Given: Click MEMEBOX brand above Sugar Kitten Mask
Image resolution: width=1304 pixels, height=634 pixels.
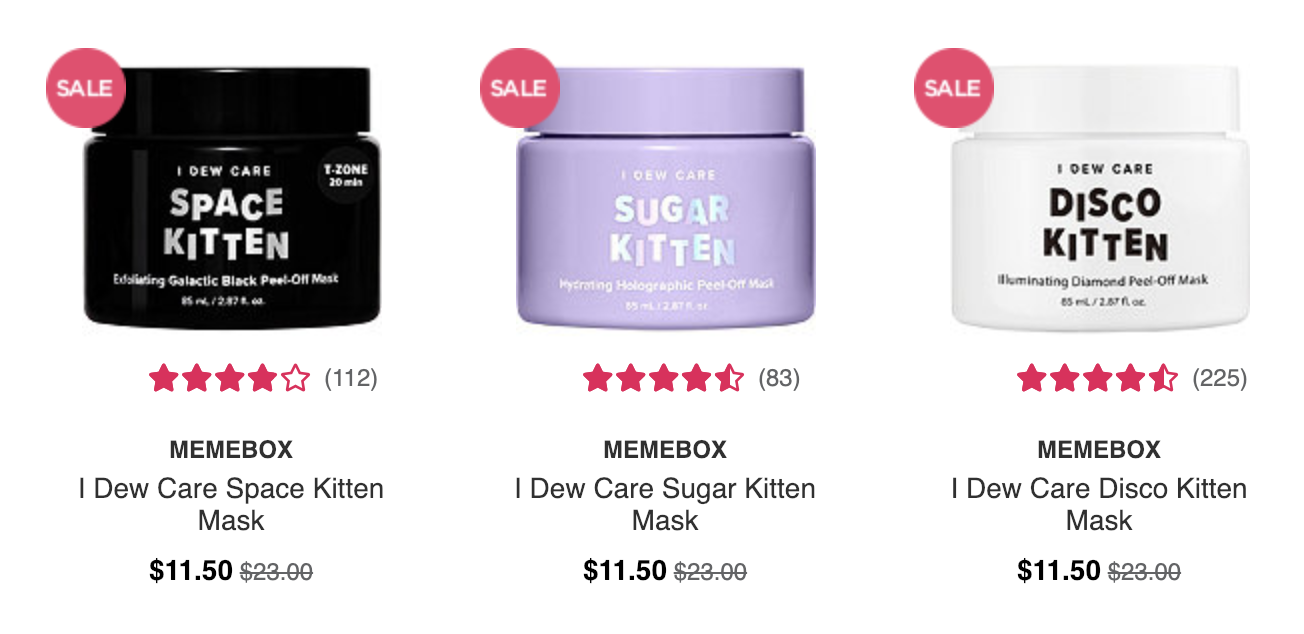Looking at the screenshot, I should tap(665, 450).
